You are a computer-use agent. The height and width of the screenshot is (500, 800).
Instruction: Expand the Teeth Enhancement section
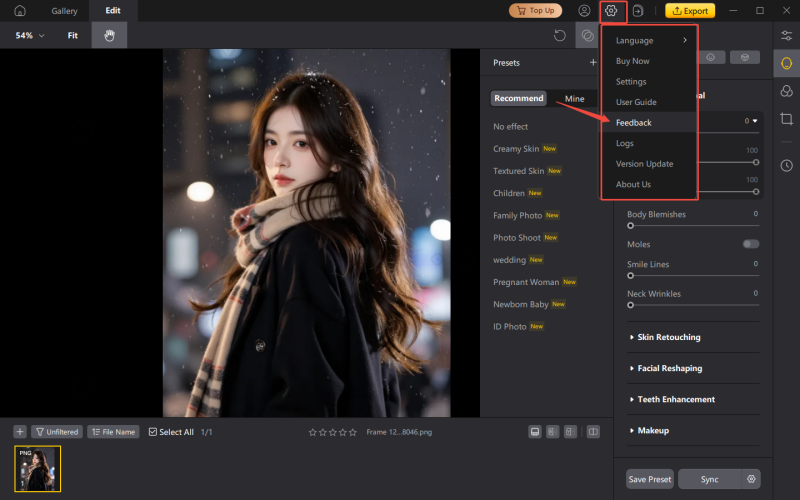[675, 399]
